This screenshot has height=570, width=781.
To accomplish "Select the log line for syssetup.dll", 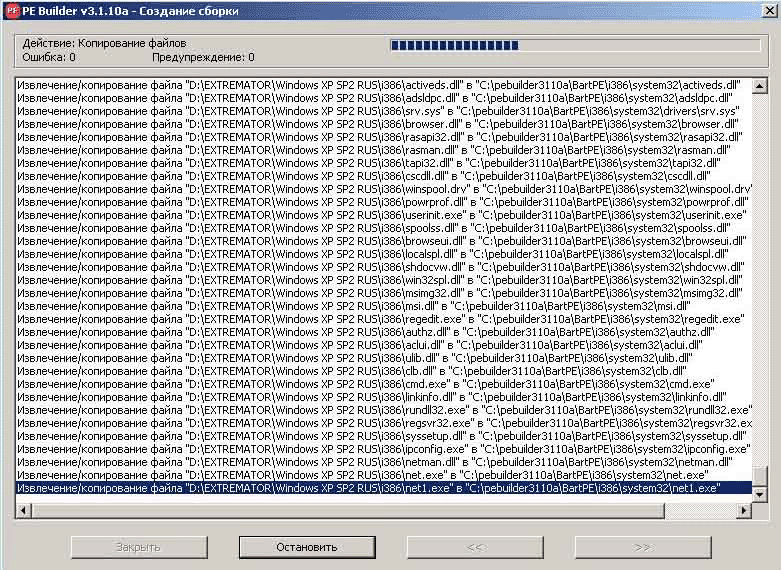I will click(x=384, y=435).
